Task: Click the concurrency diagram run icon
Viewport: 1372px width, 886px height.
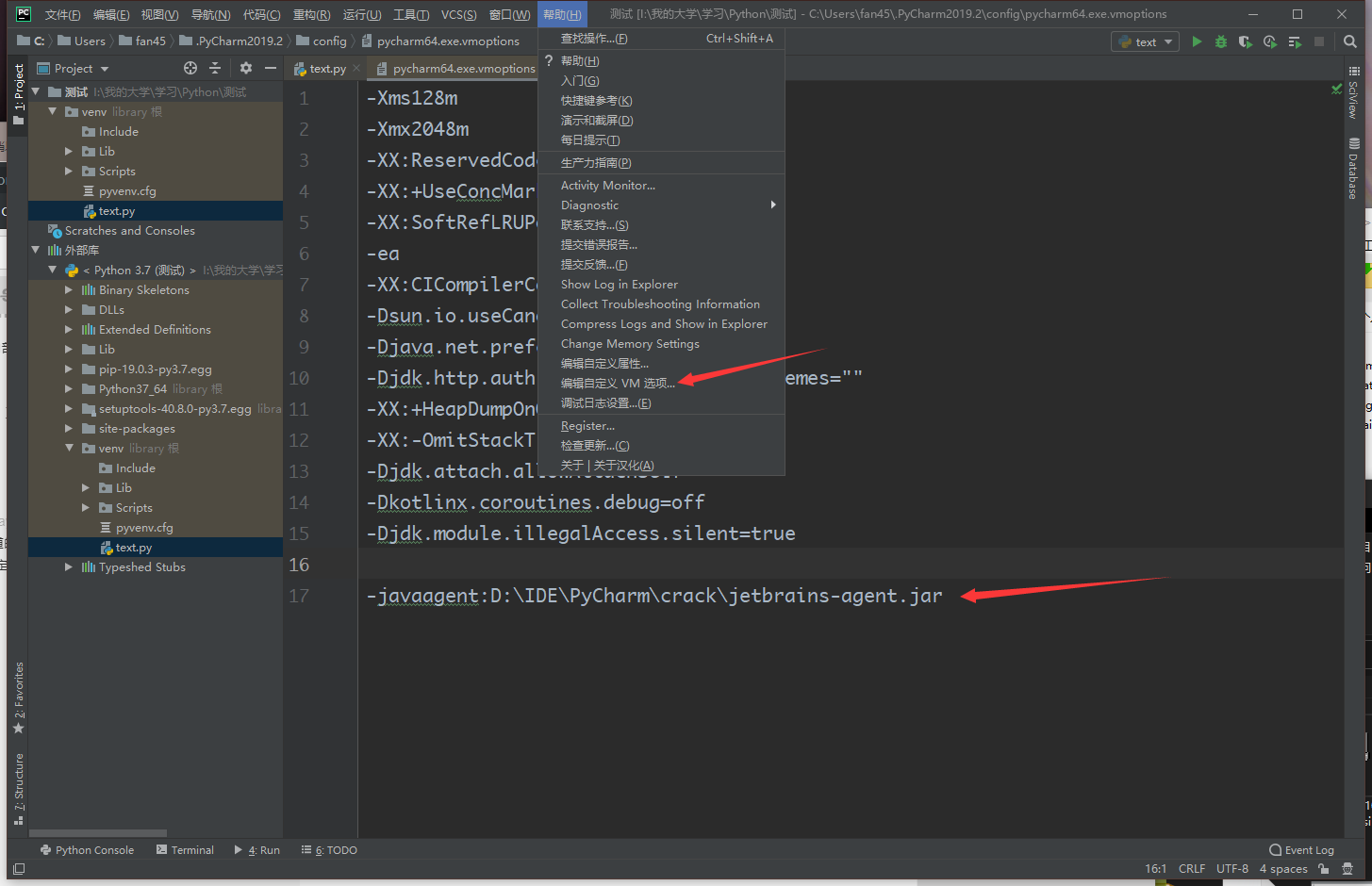Action: click(x=1295, y=41)
